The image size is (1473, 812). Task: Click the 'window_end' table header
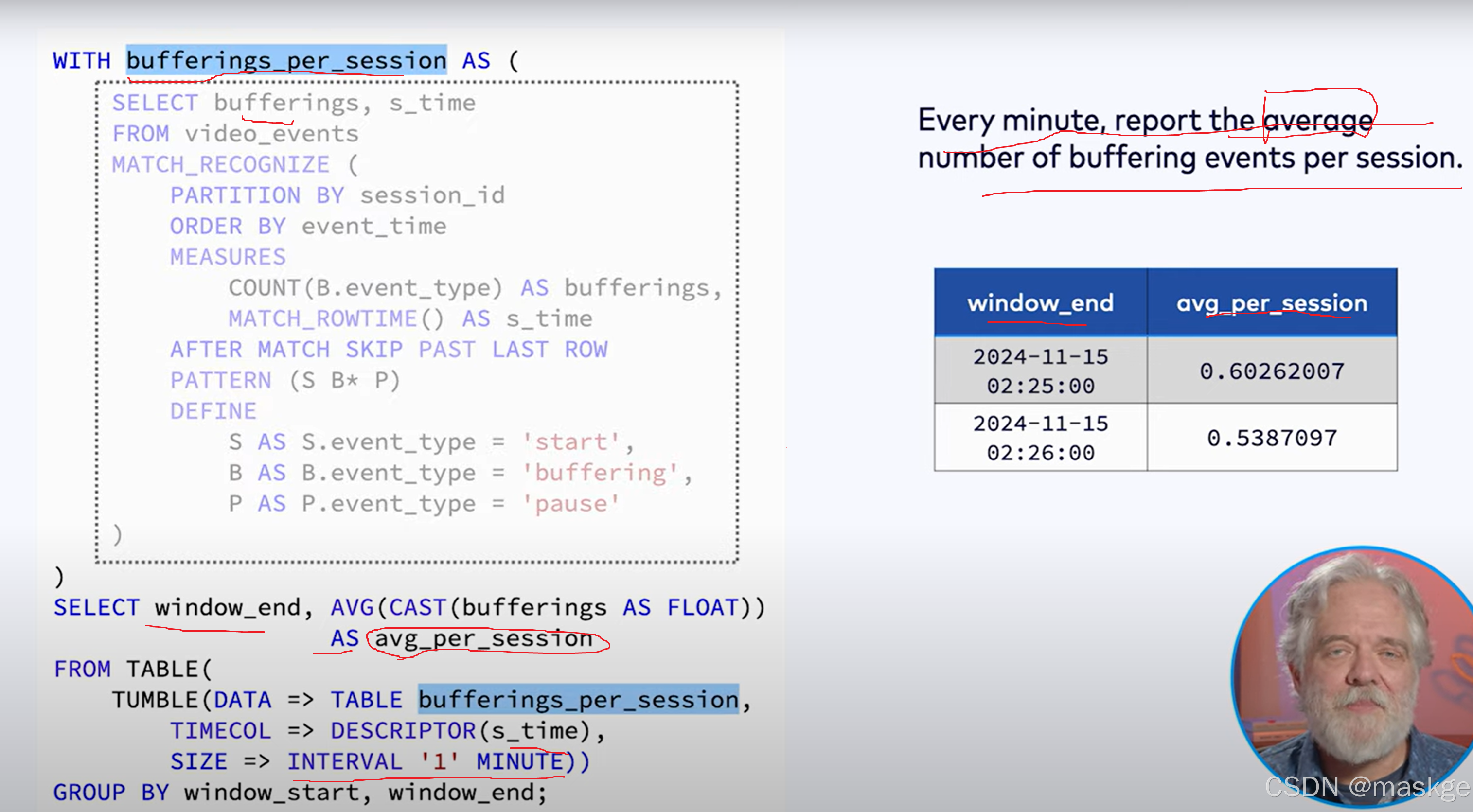coord(1040,302)
